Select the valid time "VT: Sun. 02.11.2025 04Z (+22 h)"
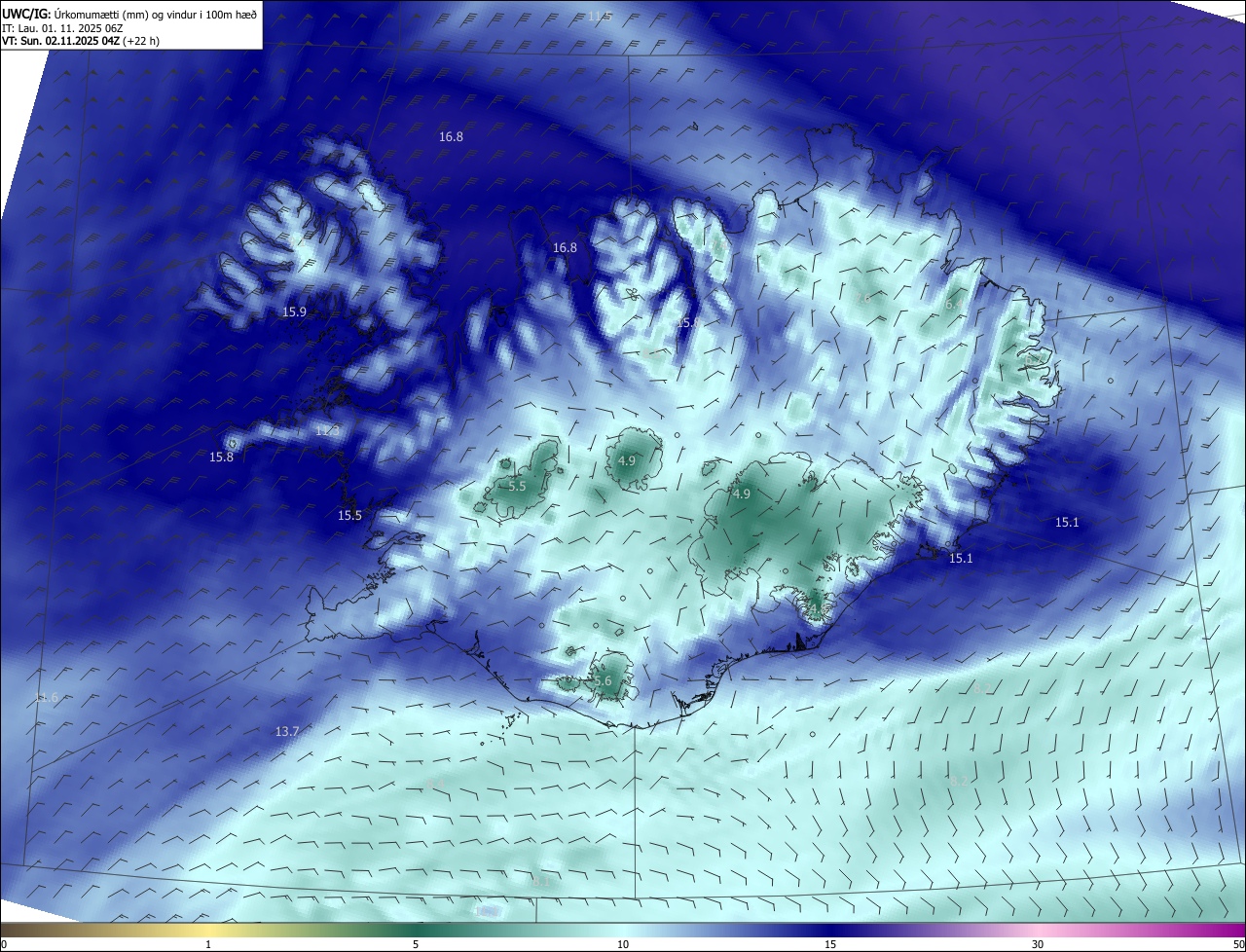The image size is (1246, 952). coord(81,40)
